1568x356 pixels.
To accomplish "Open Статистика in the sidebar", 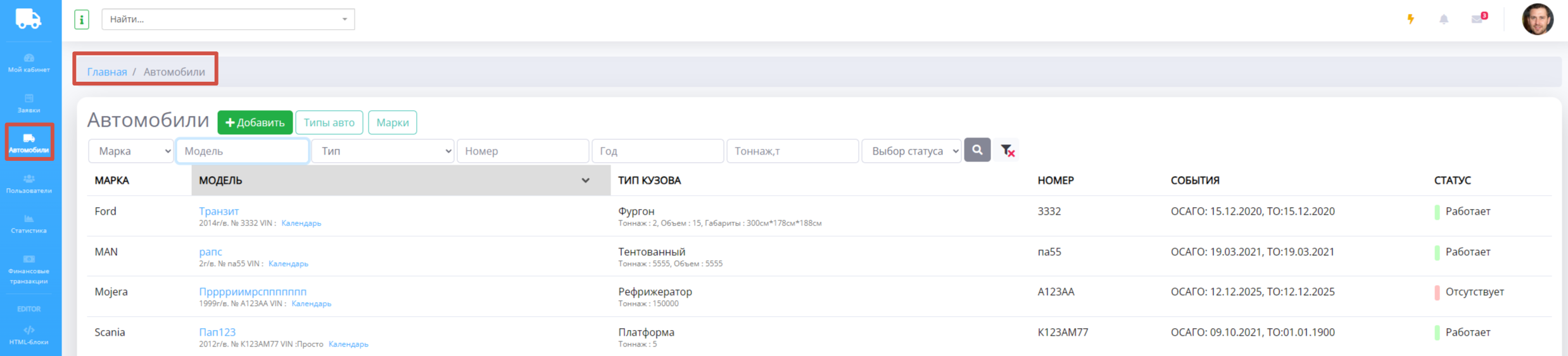I will [29, 224].
